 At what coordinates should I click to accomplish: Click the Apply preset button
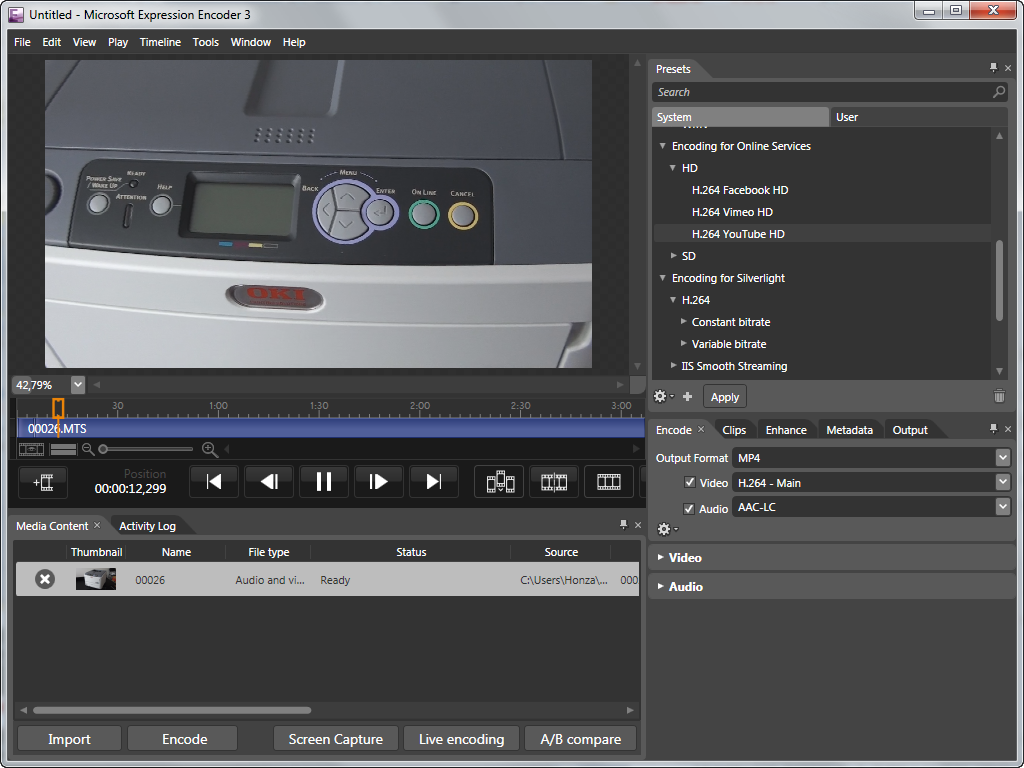pos(724,396)
